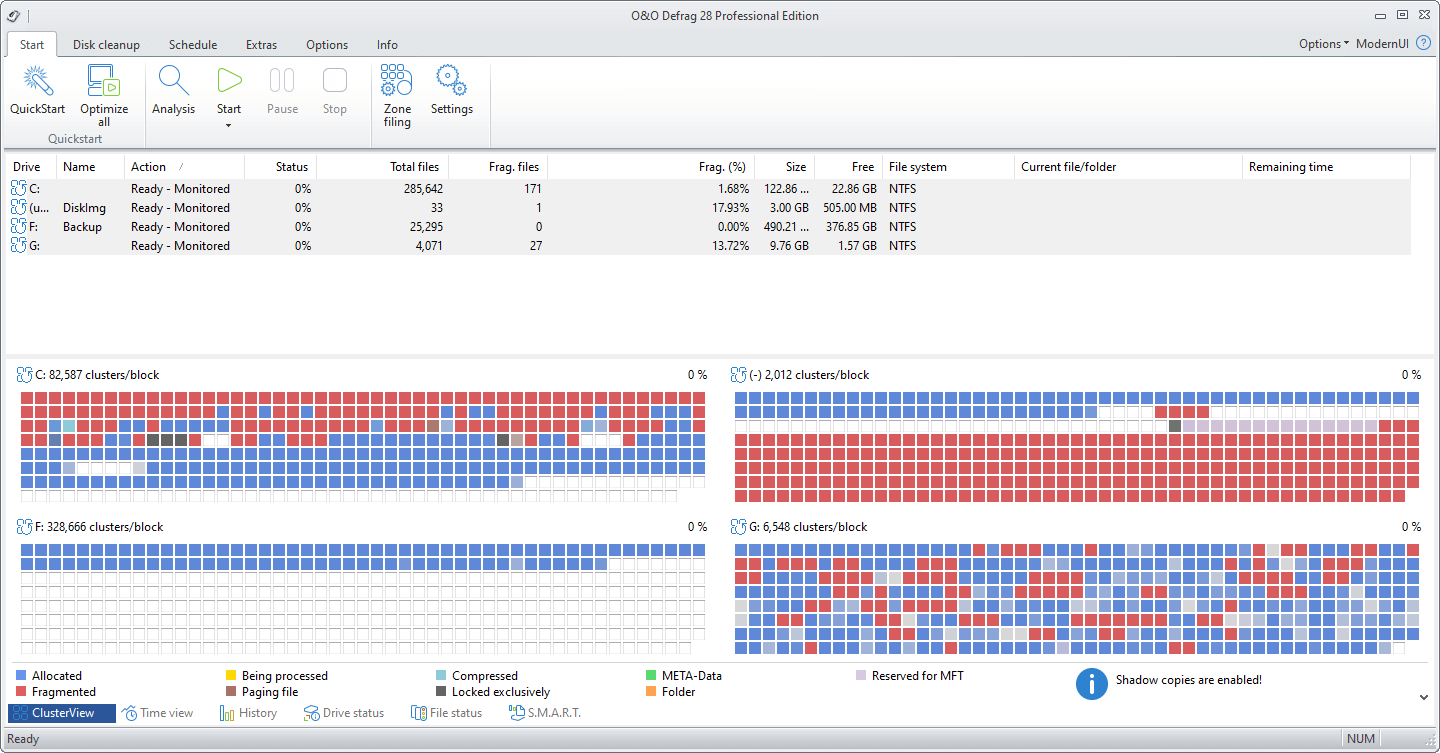Open the Drive status view
The height and width of the screenshot is (753, 1440).
343,713
